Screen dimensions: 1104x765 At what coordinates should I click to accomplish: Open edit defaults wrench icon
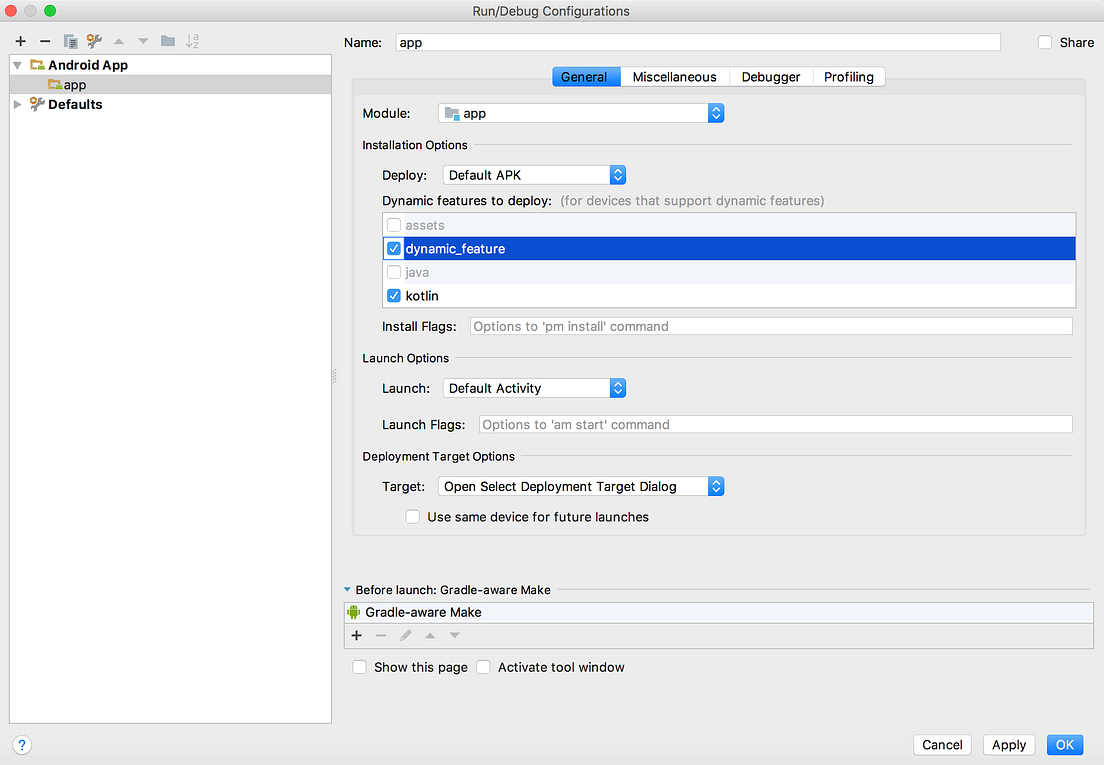click(94, 42)
